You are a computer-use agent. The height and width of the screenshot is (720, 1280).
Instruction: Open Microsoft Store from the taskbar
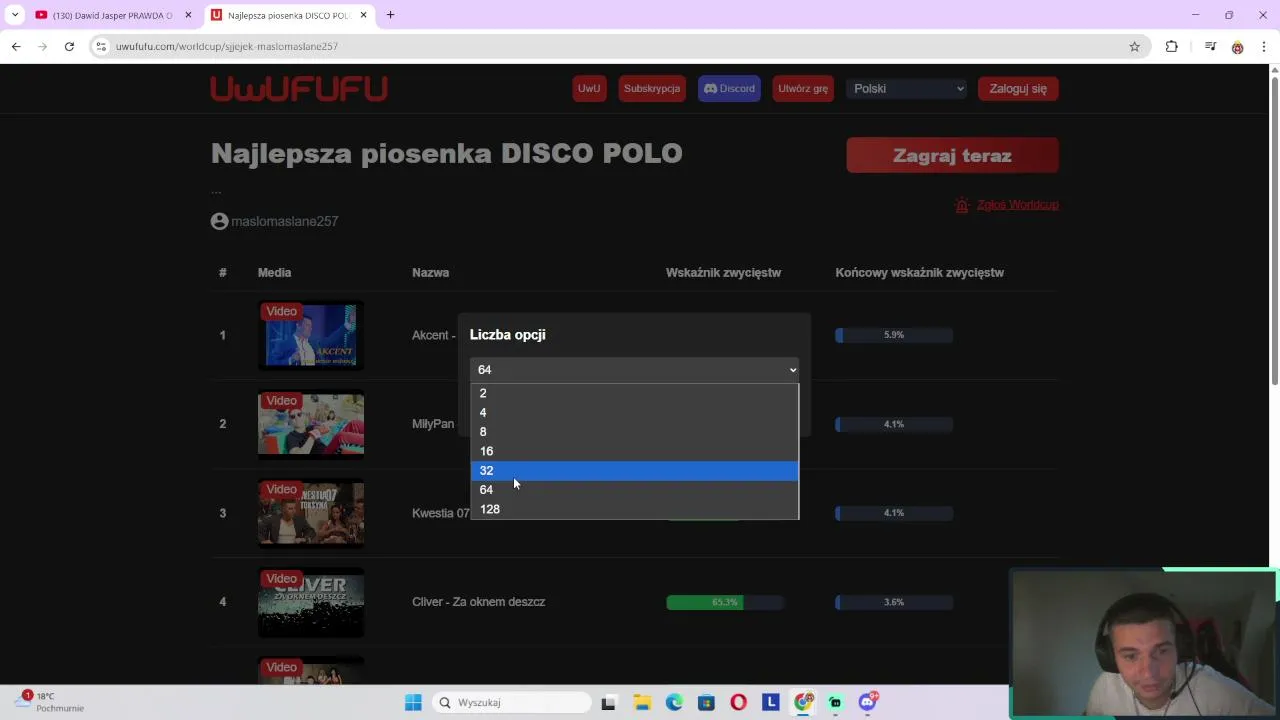pyautogui.click(x=706, y=703)
